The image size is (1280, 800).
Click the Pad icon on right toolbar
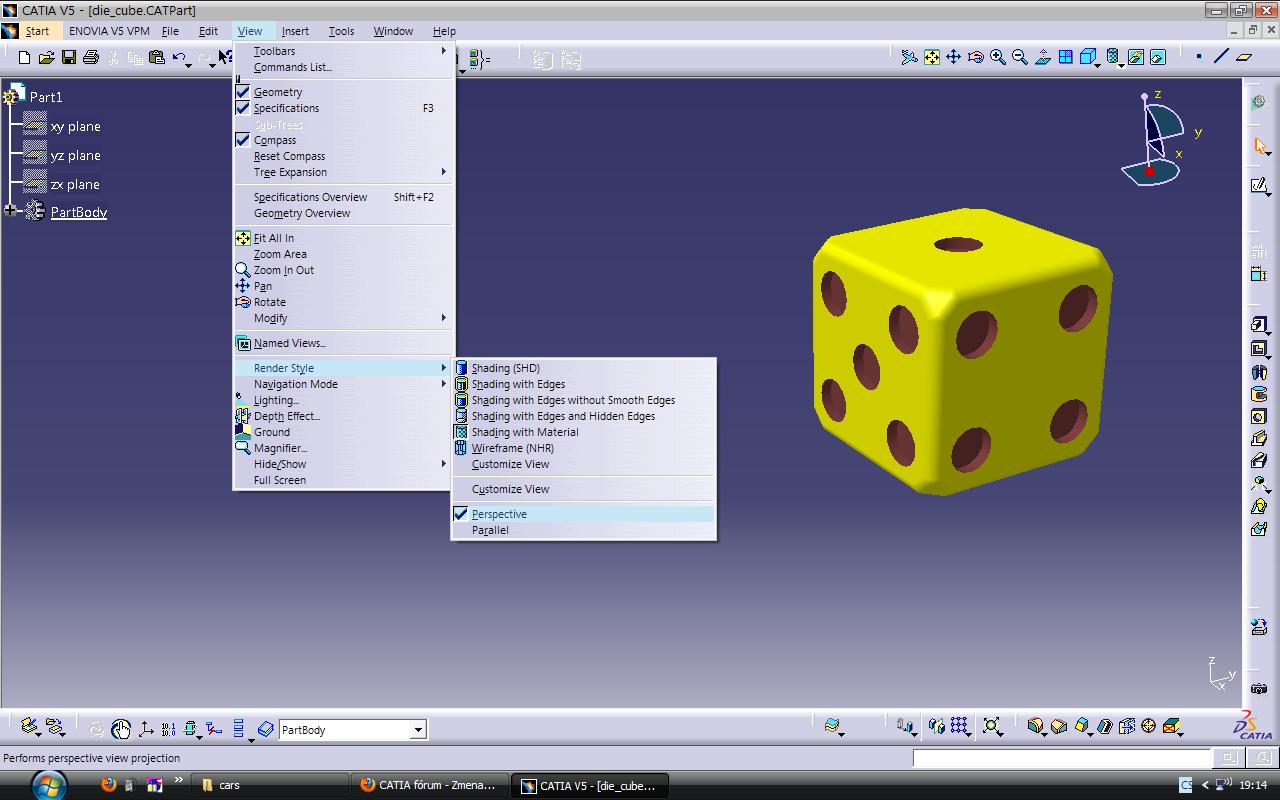point(1260,326)
